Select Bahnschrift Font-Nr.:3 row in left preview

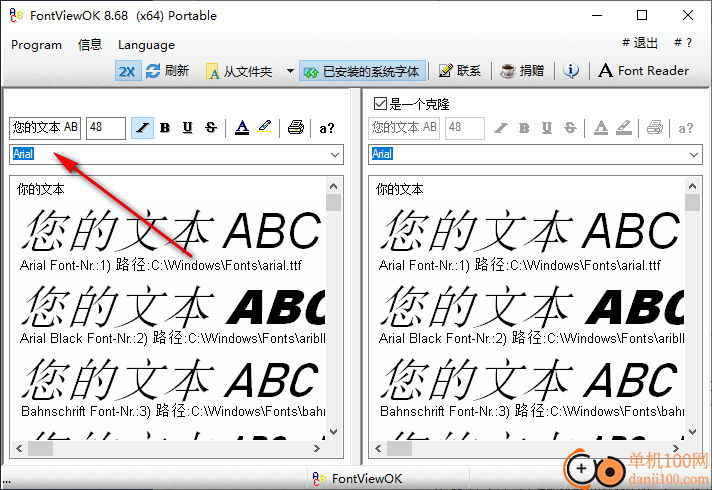(x=173, y=411)
